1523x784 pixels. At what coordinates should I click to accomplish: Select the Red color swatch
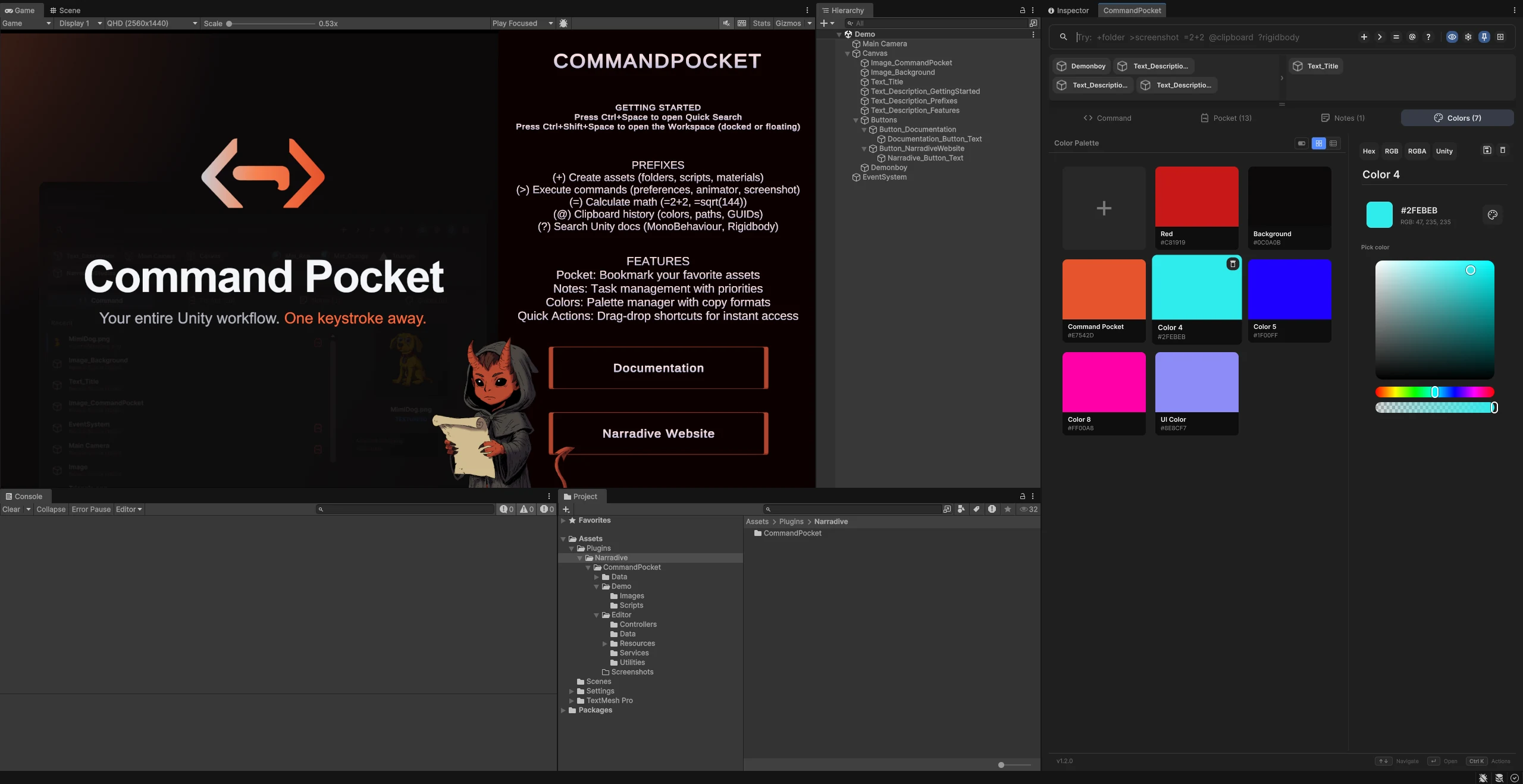pyautogui.click(x=1196, y=208)
